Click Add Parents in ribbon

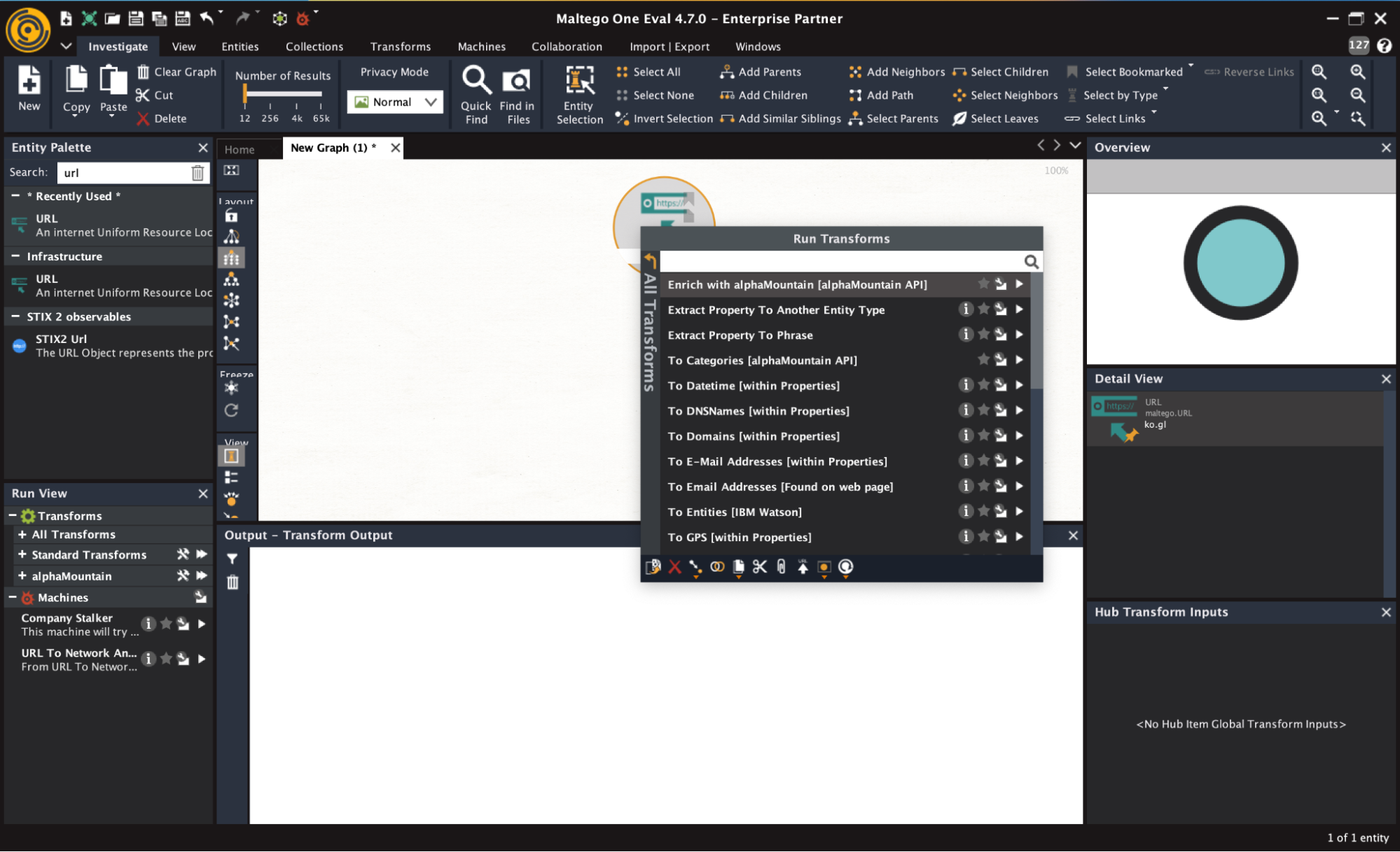pyautogui.click(x=761, y=72)
